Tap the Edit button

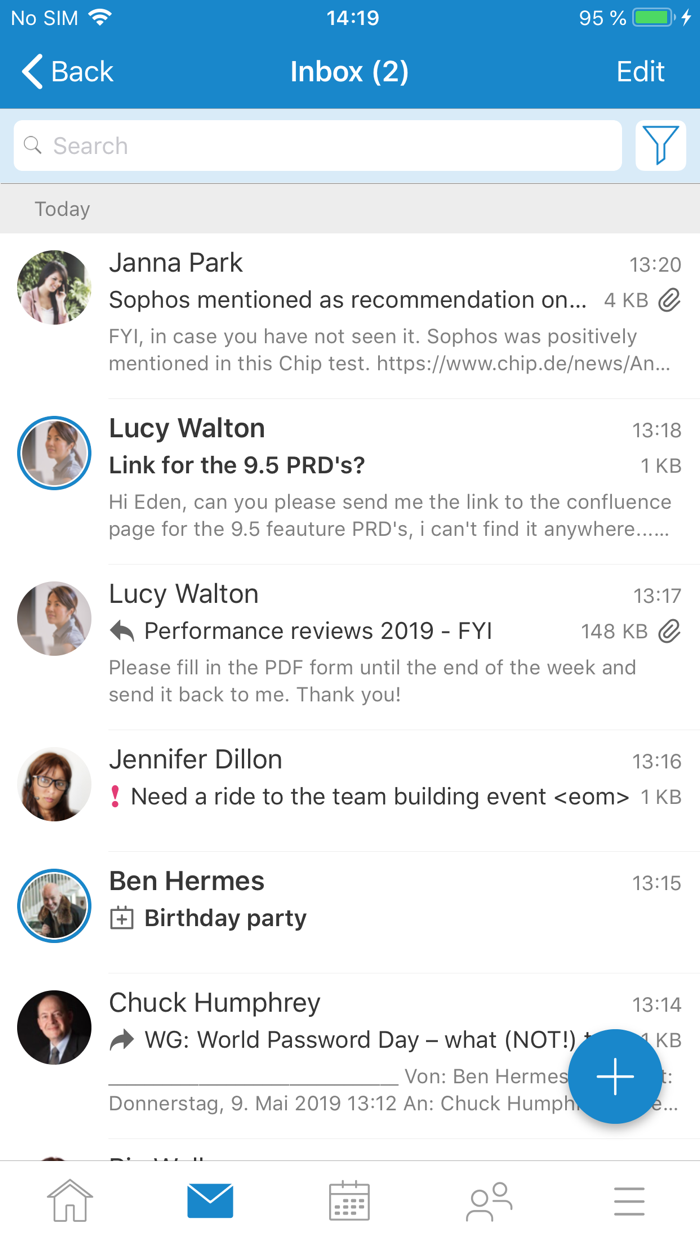coord(640,71)
